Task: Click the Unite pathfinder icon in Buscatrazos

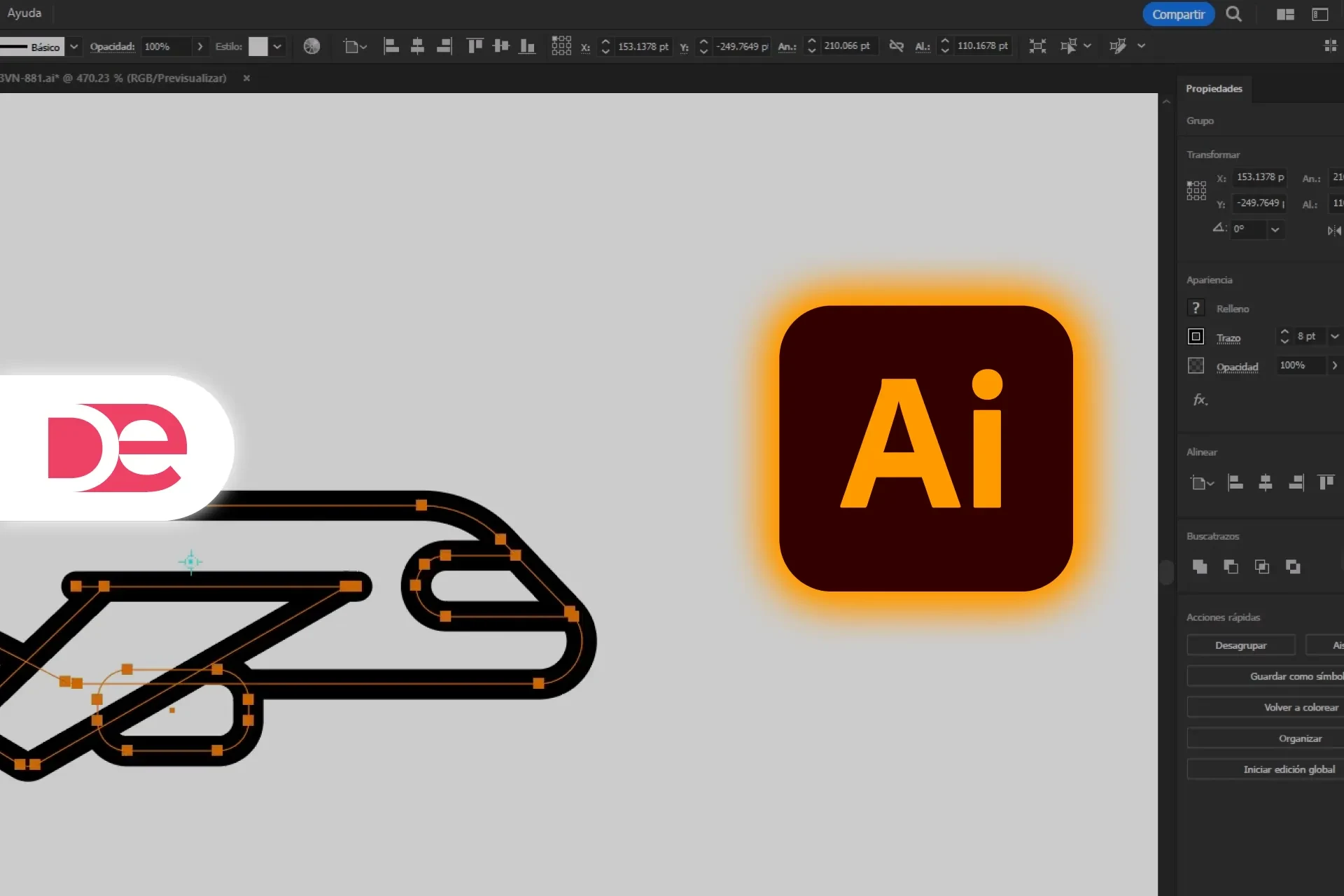Action: click(x=1200, y=567)
